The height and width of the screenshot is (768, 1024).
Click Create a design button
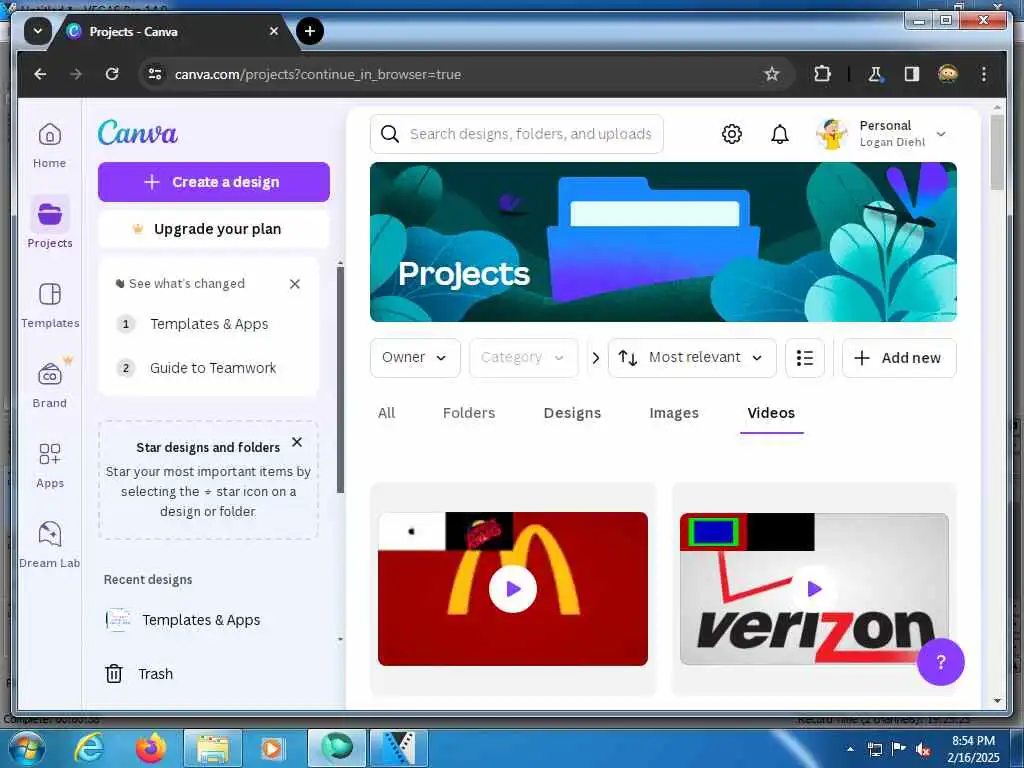(214, 182)
